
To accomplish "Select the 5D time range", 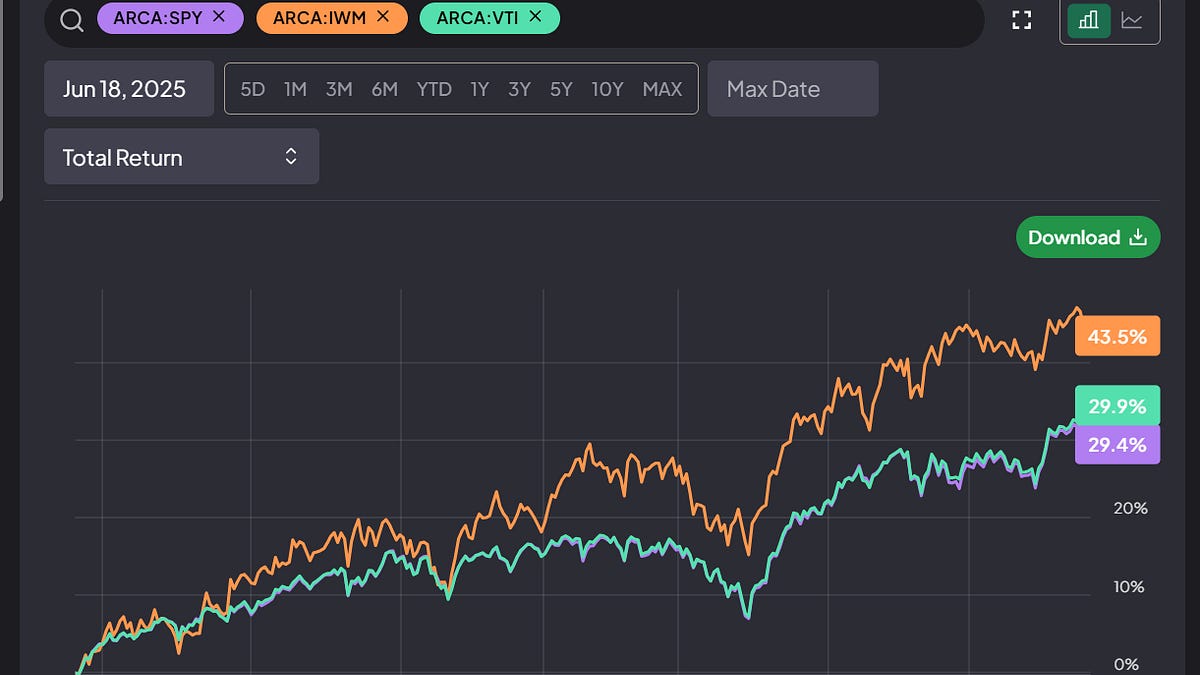I will 253,89.
